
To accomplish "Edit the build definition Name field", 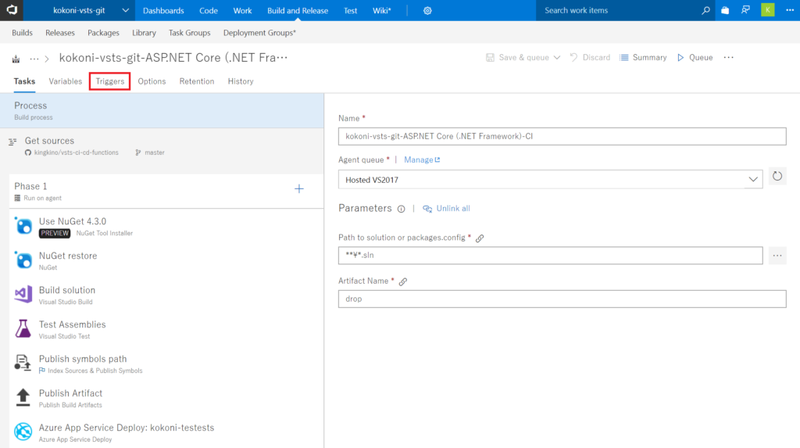I will click(x=562, y=136).
